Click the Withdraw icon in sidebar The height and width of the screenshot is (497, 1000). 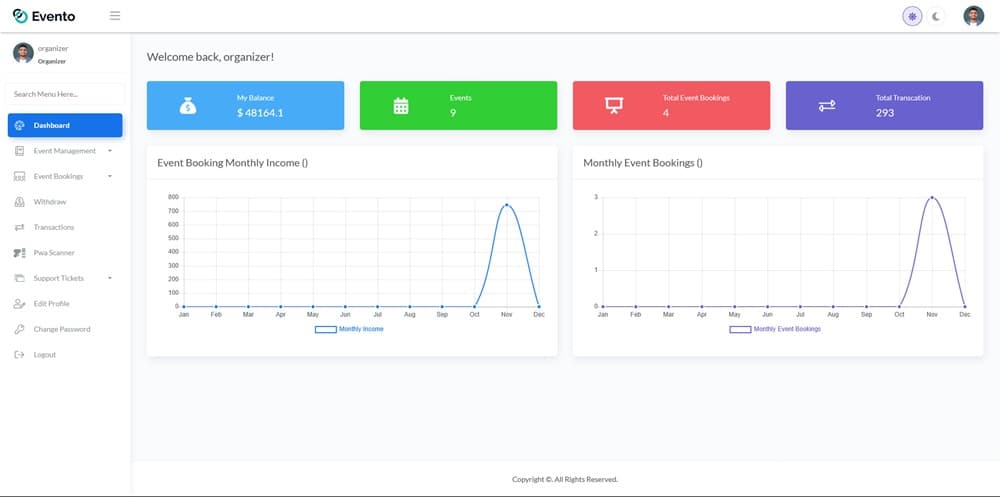click(x=20, y=202)
